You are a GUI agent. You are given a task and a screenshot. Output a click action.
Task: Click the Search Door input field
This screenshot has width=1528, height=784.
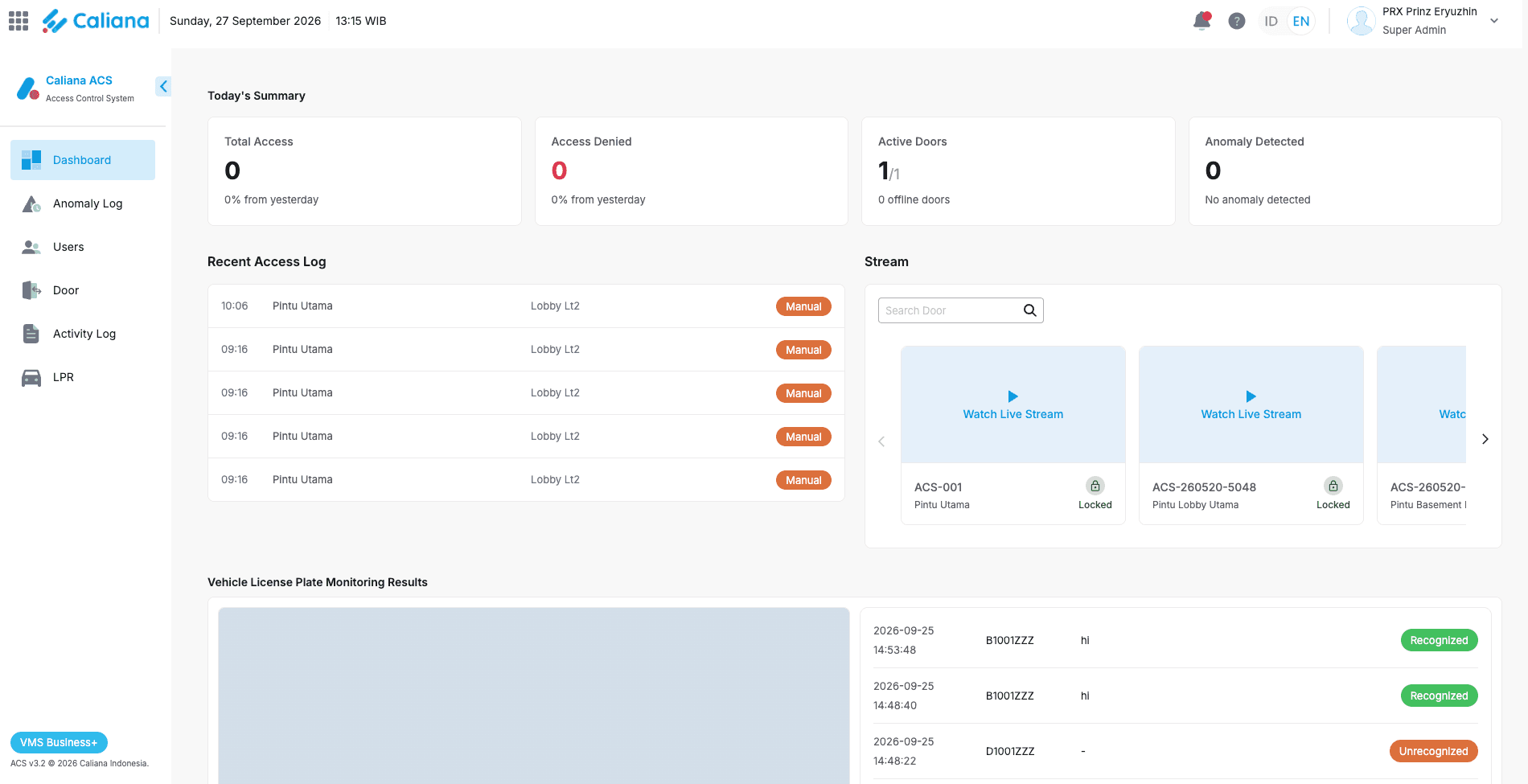(x=960, y=310)
